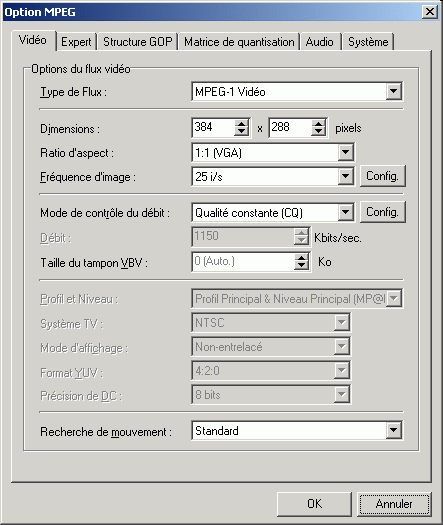This screenshot has width=443, height=525.
Task: Confirm settings with the OK button
Action: coord(314,504)
